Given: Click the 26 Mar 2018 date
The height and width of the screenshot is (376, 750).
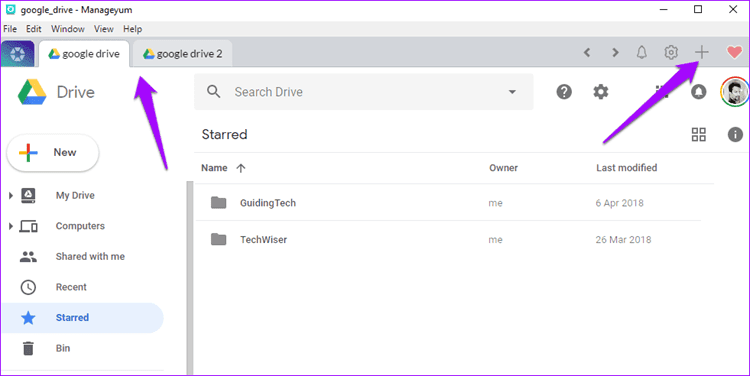Looking at the screenshot, I should point(623,240).
